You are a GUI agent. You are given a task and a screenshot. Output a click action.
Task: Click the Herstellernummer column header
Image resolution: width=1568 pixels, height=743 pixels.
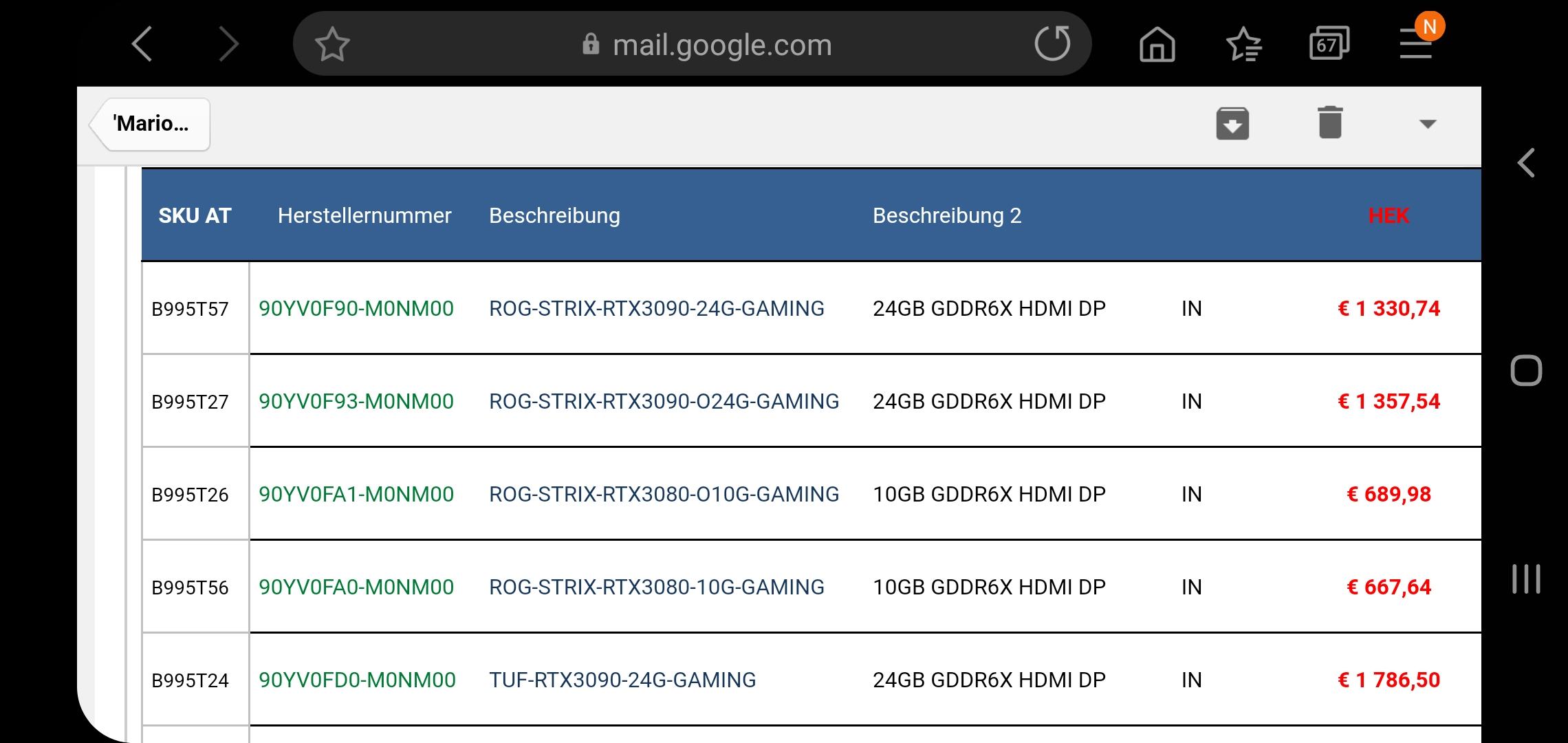tap(364, 216)
